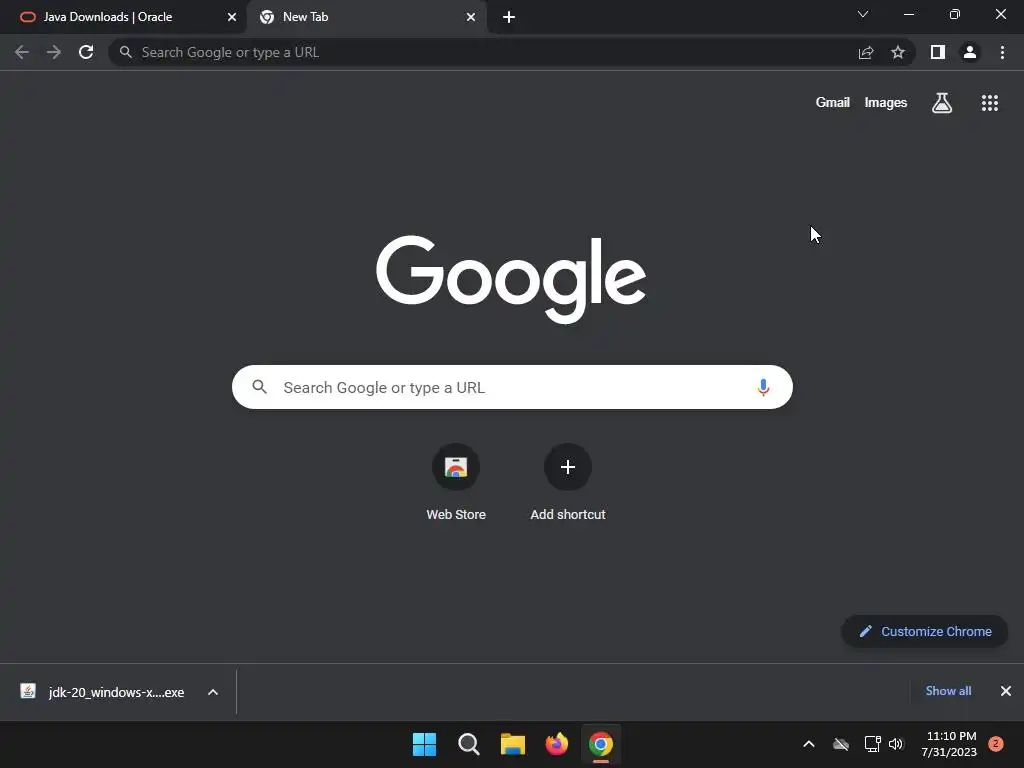Open OneDrive tray icon
This screenshot has width=1024, height=768.
(x=841, y=744)
